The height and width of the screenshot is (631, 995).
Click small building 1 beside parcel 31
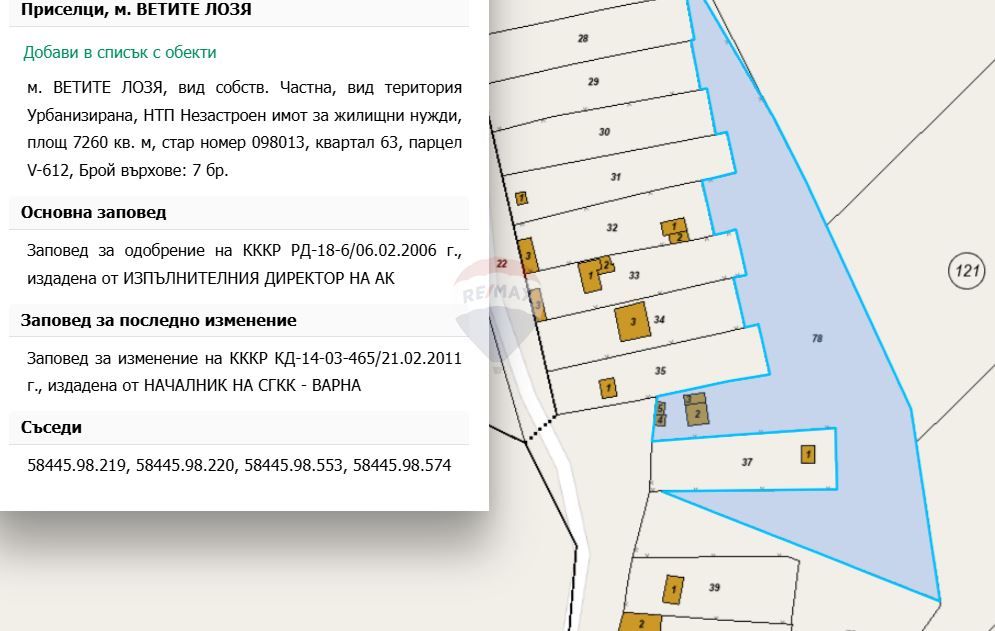521,198
